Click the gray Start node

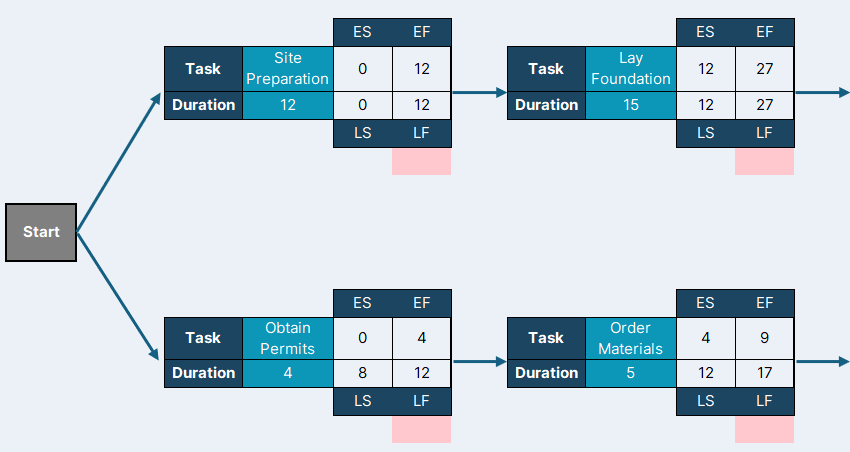pos(41,233)
